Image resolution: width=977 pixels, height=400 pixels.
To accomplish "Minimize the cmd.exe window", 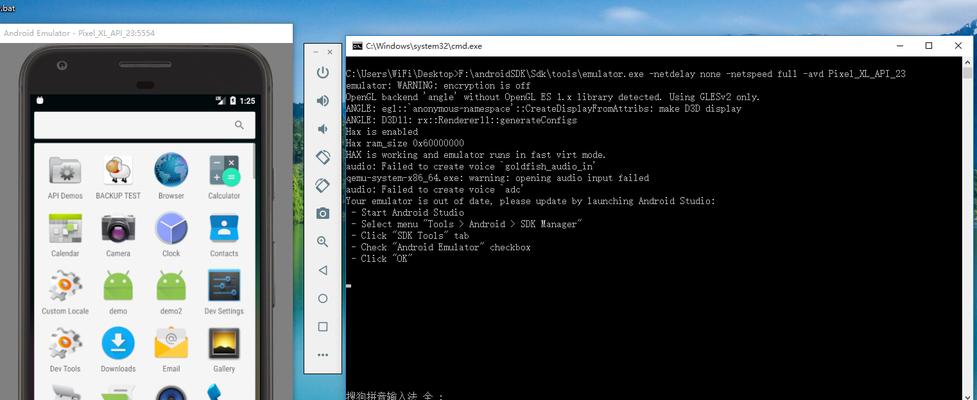I will (x=900, y=45).
